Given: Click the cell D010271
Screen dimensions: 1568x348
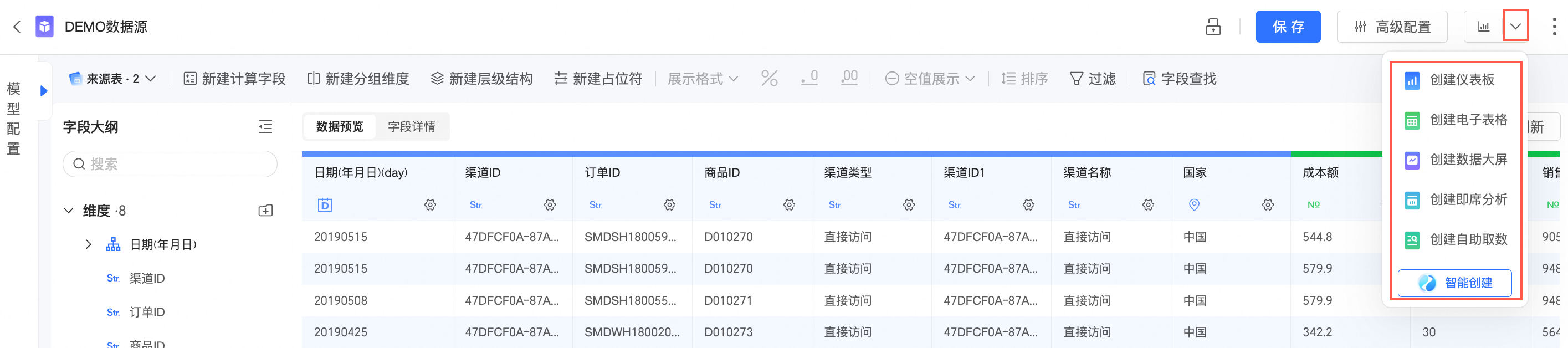Looking at the screenshot, I should (729, 301).
